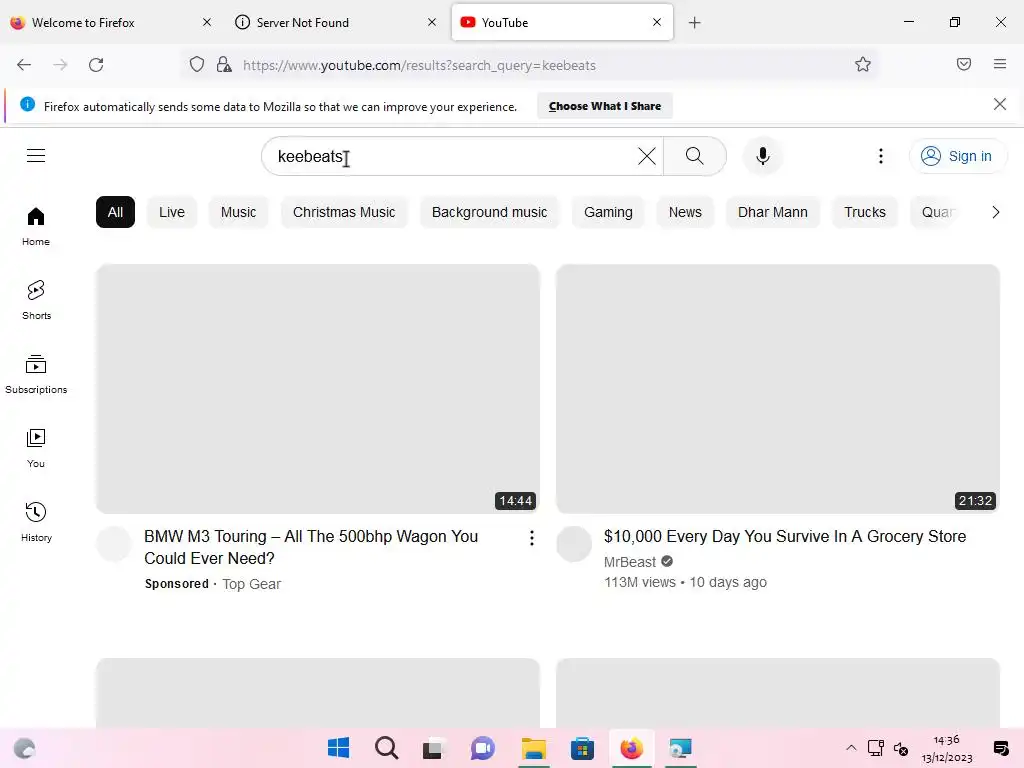This screenshot has width=1024, height=768.
Task: Click the MrBeast channel avatar
Action: pos(573,544)
